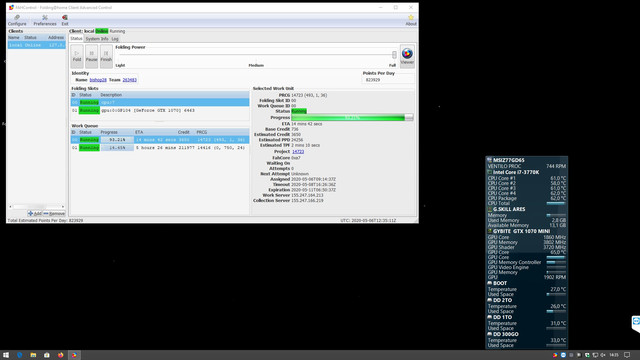Click the Folding Power slider handle at Full
Screen dimensions: 640x360
(394, 54)
